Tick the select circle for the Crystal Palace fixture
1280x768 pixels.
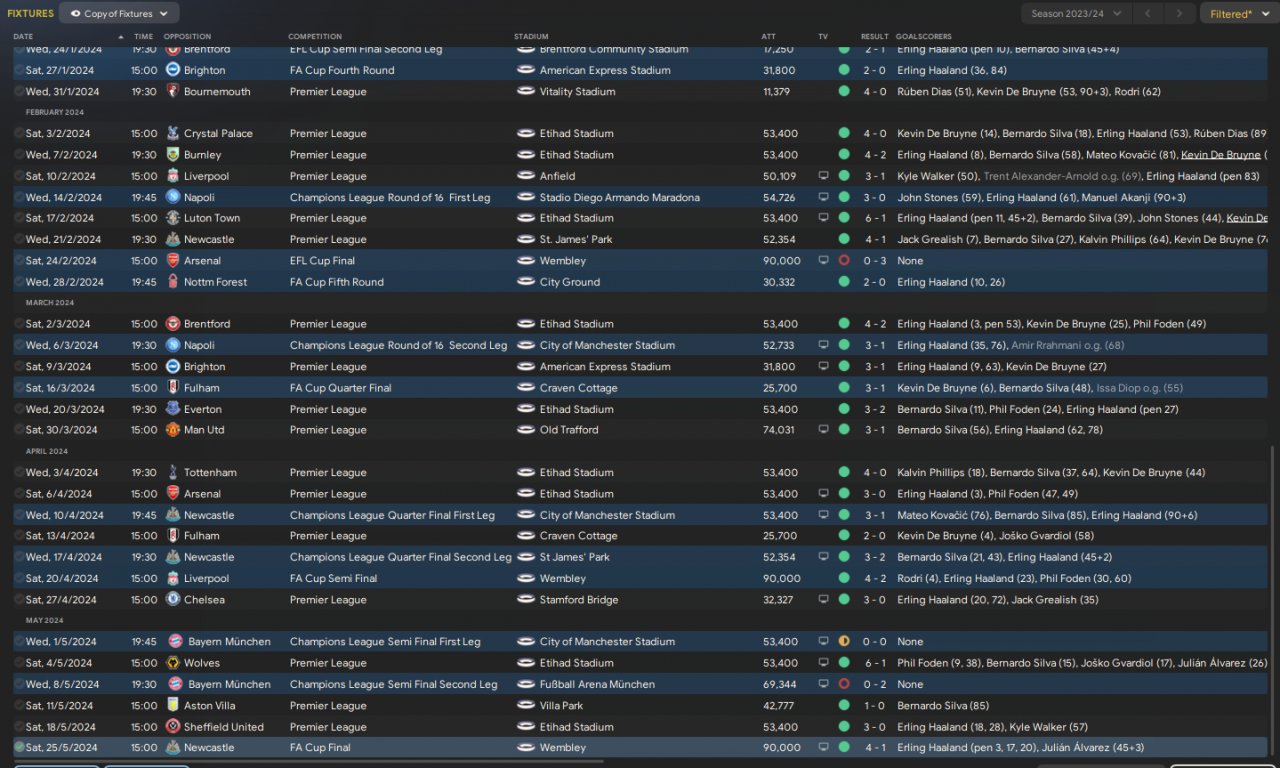pyautogui.click(x=19, y=133)
